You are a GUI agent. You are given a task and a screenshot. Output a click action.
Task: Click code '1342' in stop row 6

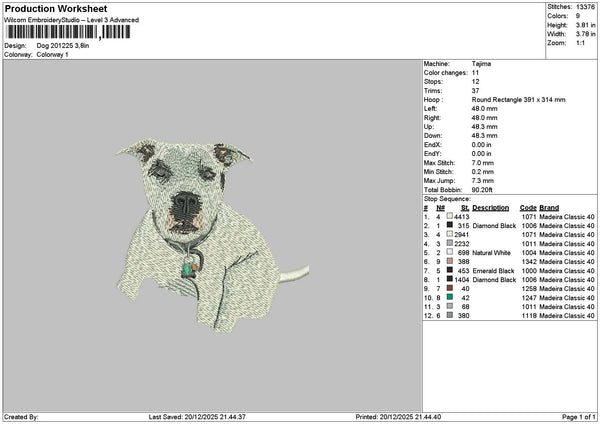[529, 261]
